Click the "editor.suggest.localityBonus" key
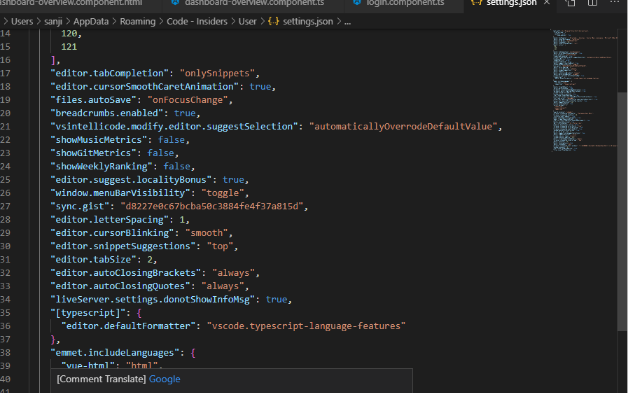This screenshot has width=628, height=393. [x=131, y=179]
